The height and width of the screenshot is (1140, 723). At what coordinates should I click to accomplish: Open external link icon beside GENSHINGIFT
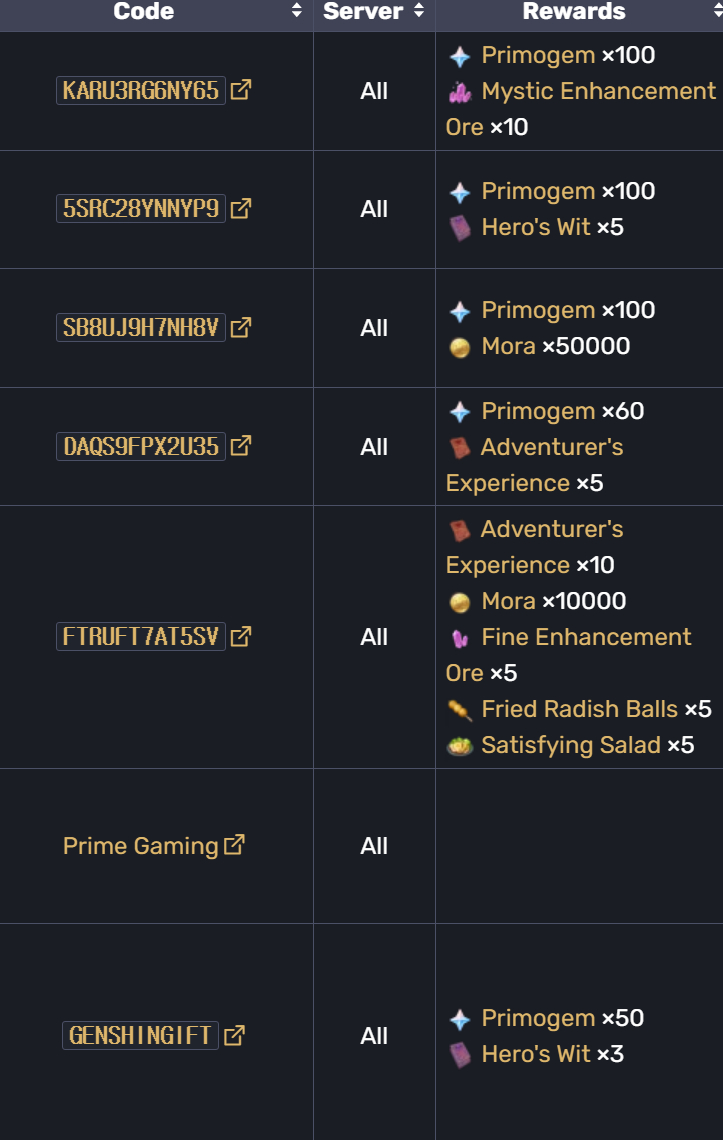(x=234, y=1035)
